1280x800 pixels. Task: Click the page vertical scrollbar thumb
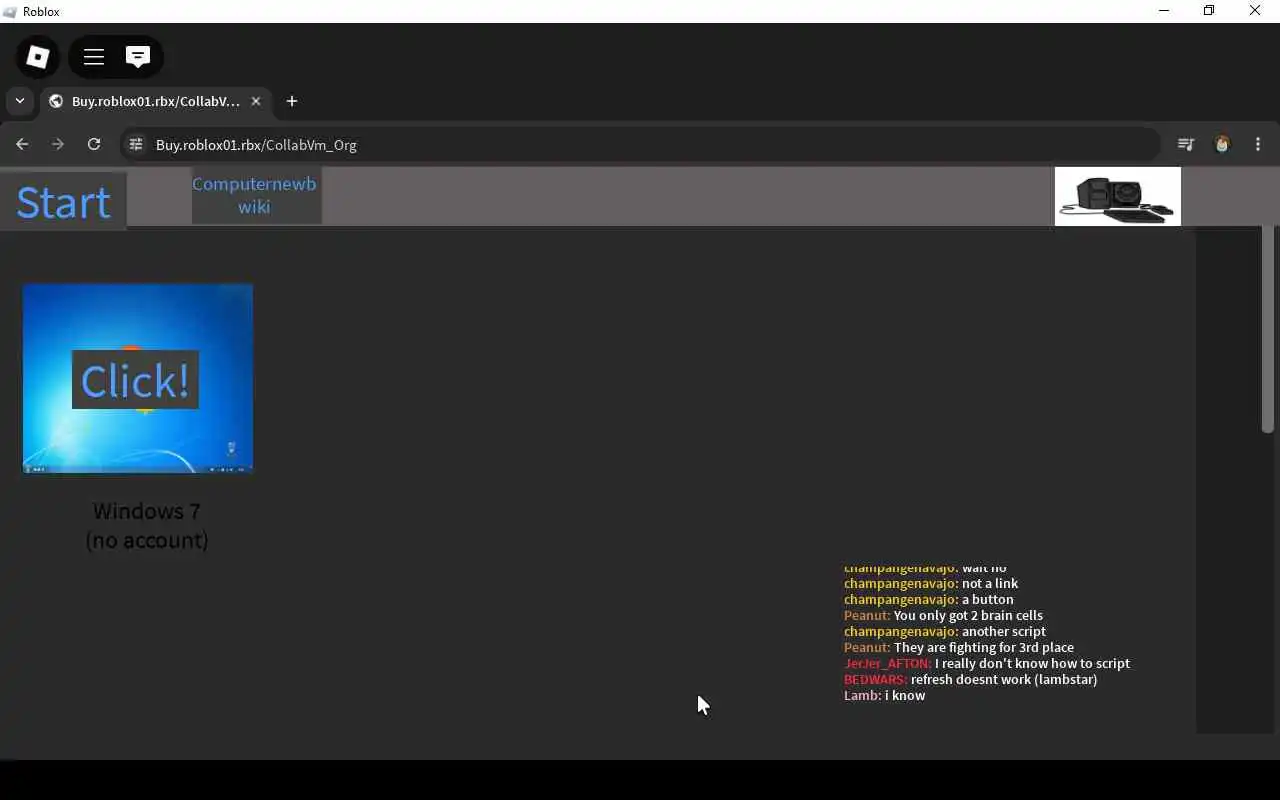pos(1267,330)
